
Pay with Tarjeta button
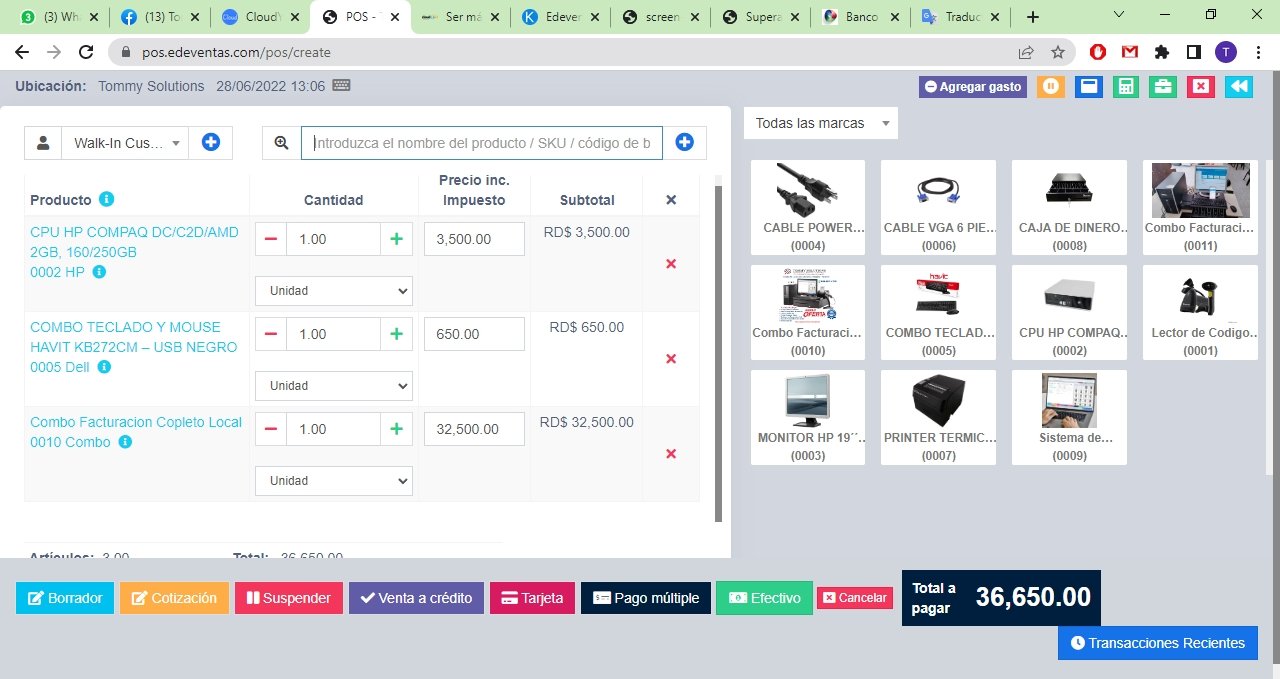[x=532, y=598]
